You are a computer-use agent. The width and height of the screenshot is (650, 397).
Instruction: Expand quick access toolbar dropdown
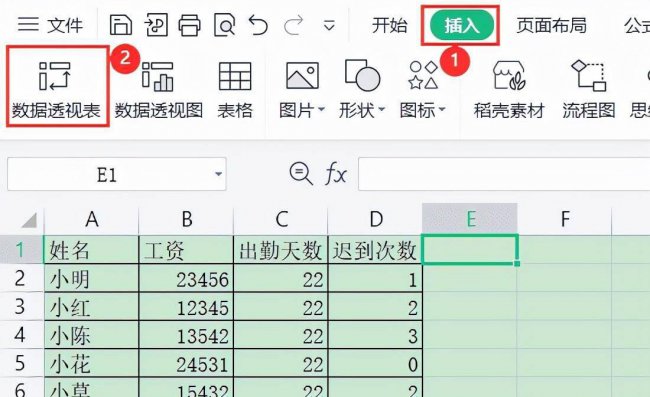tap(329, 26)
